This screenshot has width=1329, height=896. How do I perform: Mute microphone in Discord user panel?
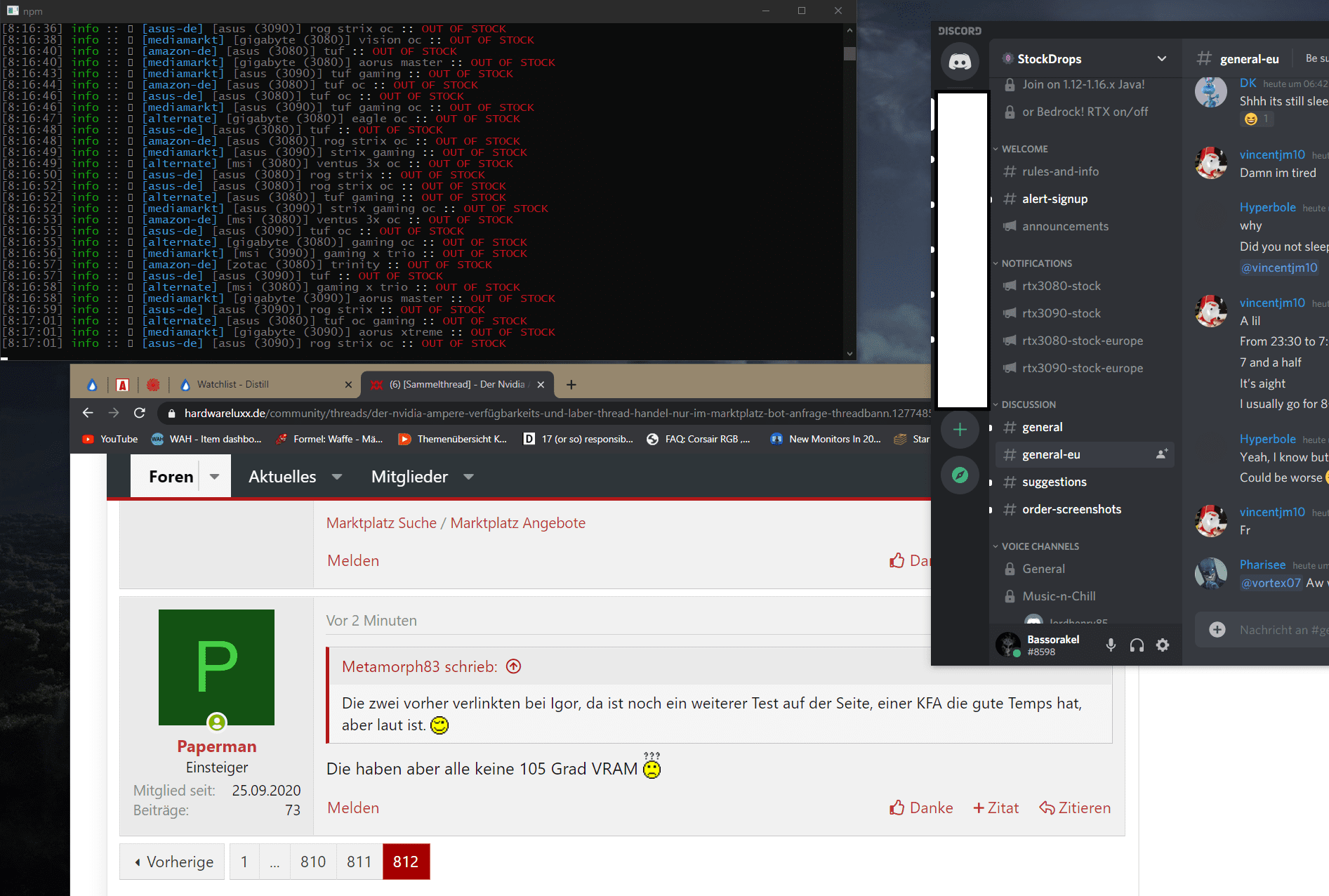[x=1111, y=645]
